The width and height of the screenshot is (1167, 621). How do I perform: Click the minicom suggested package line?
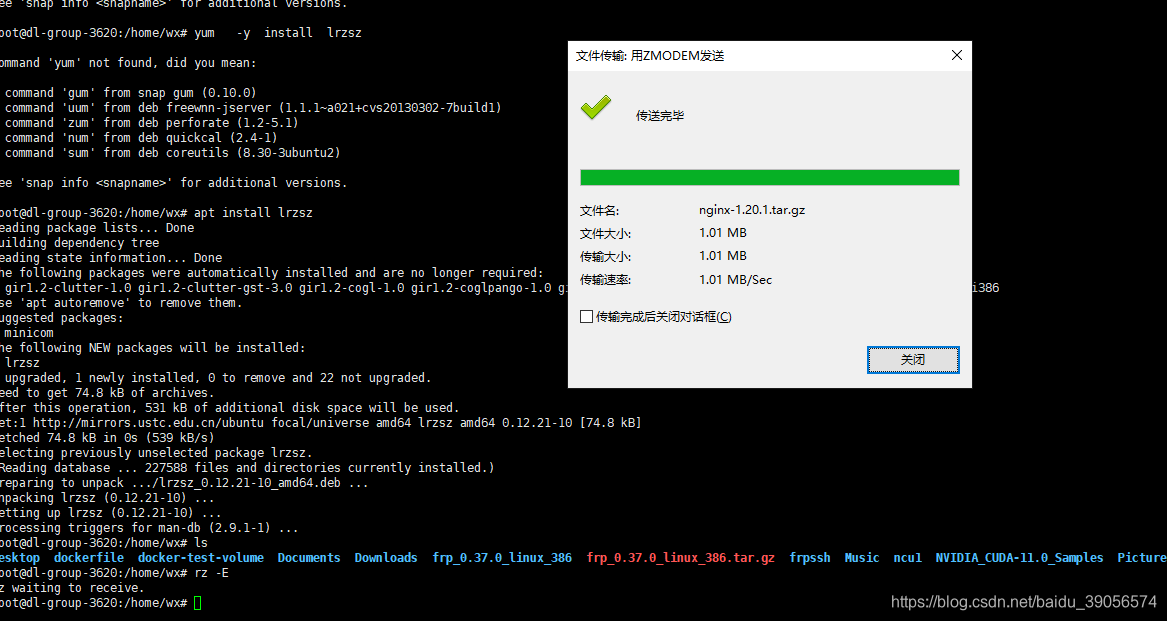pos(28,333)
